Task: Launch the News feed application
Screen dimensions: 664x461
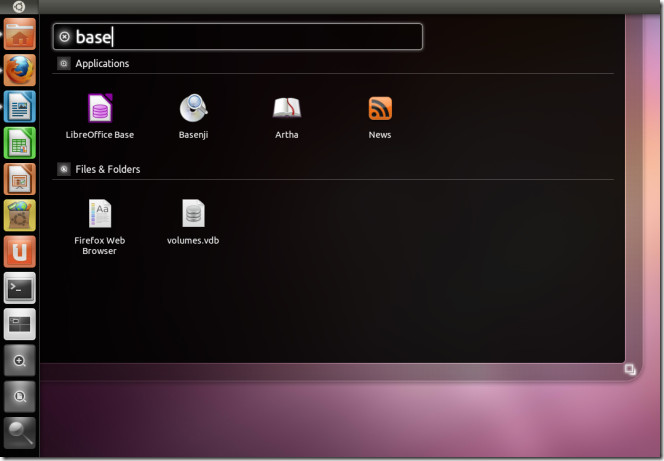Action: pyautogui.click(x=380, y=109)
